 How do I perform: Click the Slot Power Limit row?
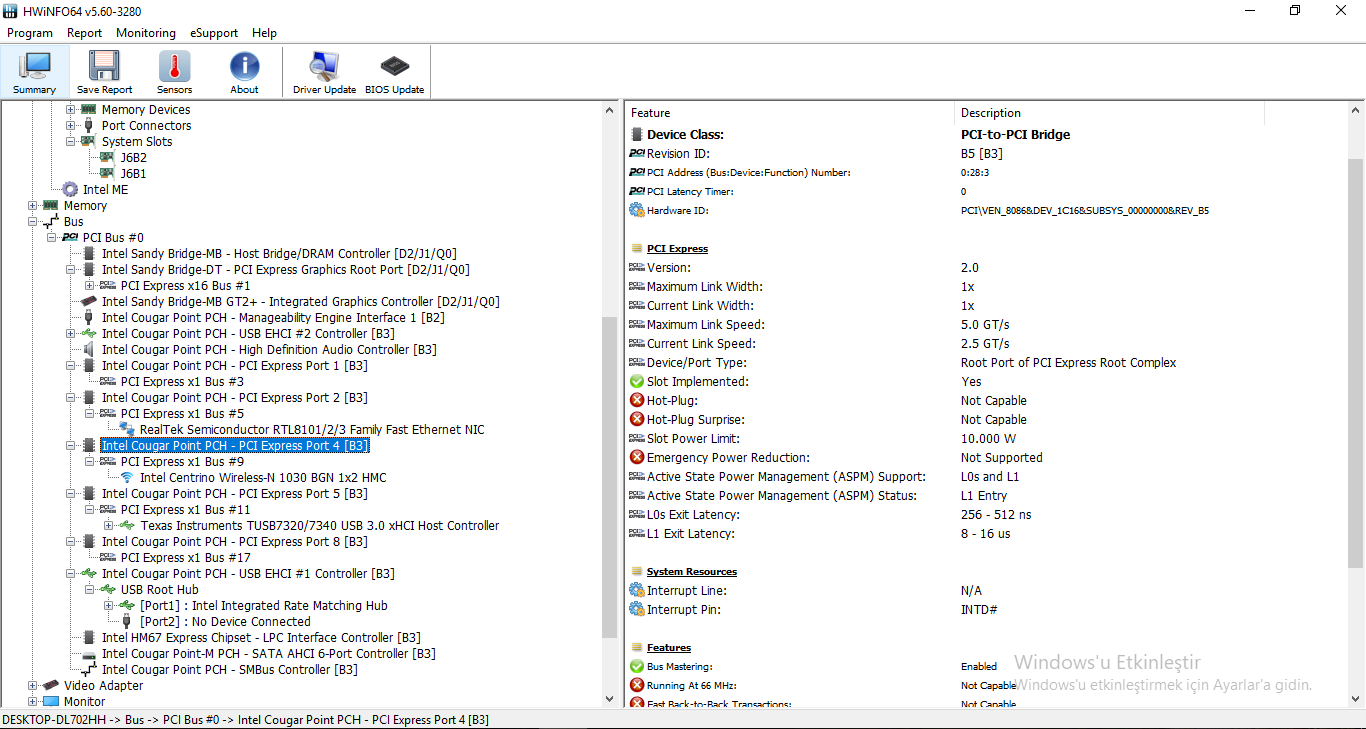point(986,438)
